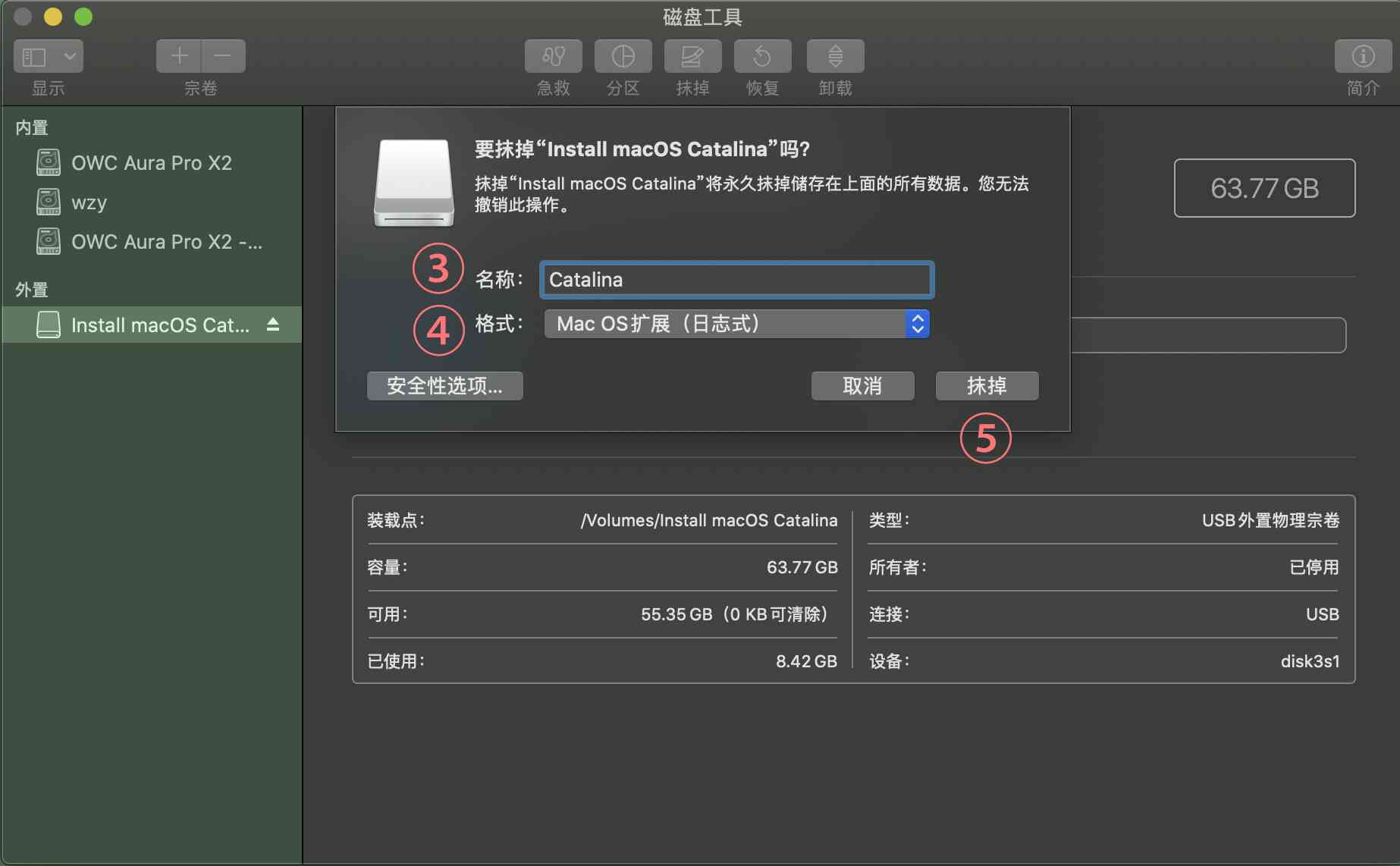Confirm erase with the 抹掉 button
Image resolution: width=1400 pixels, height=866 pixels.
pos(987,386)
